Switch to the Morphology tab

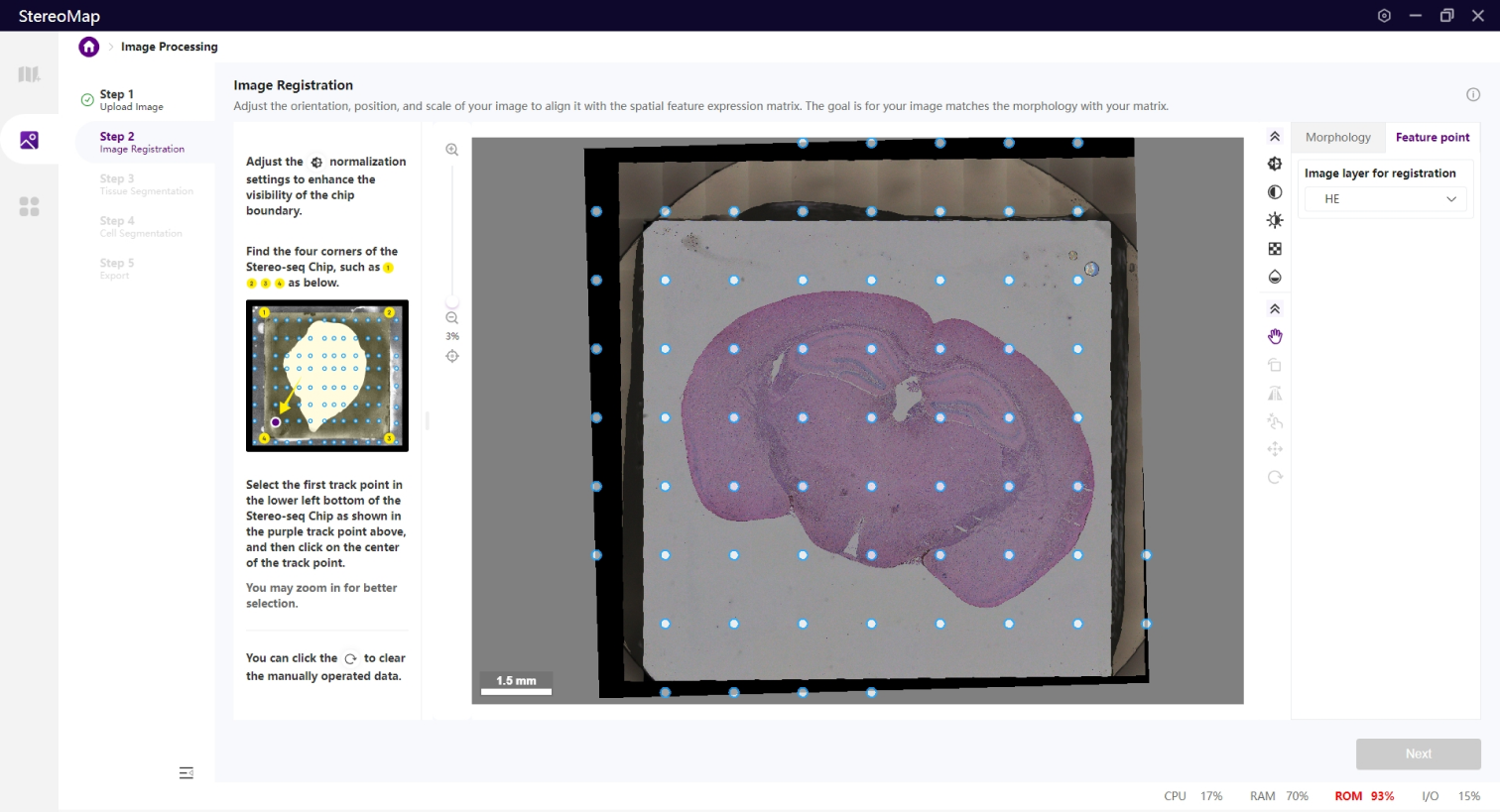(x=1337, y=138)
